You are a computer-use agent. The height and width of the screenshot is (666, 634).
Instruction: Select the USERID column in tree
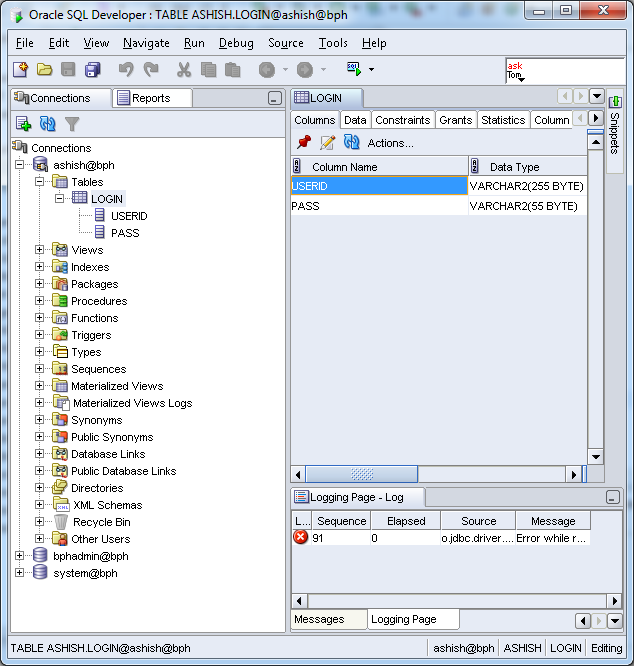(x=129, y=216)
